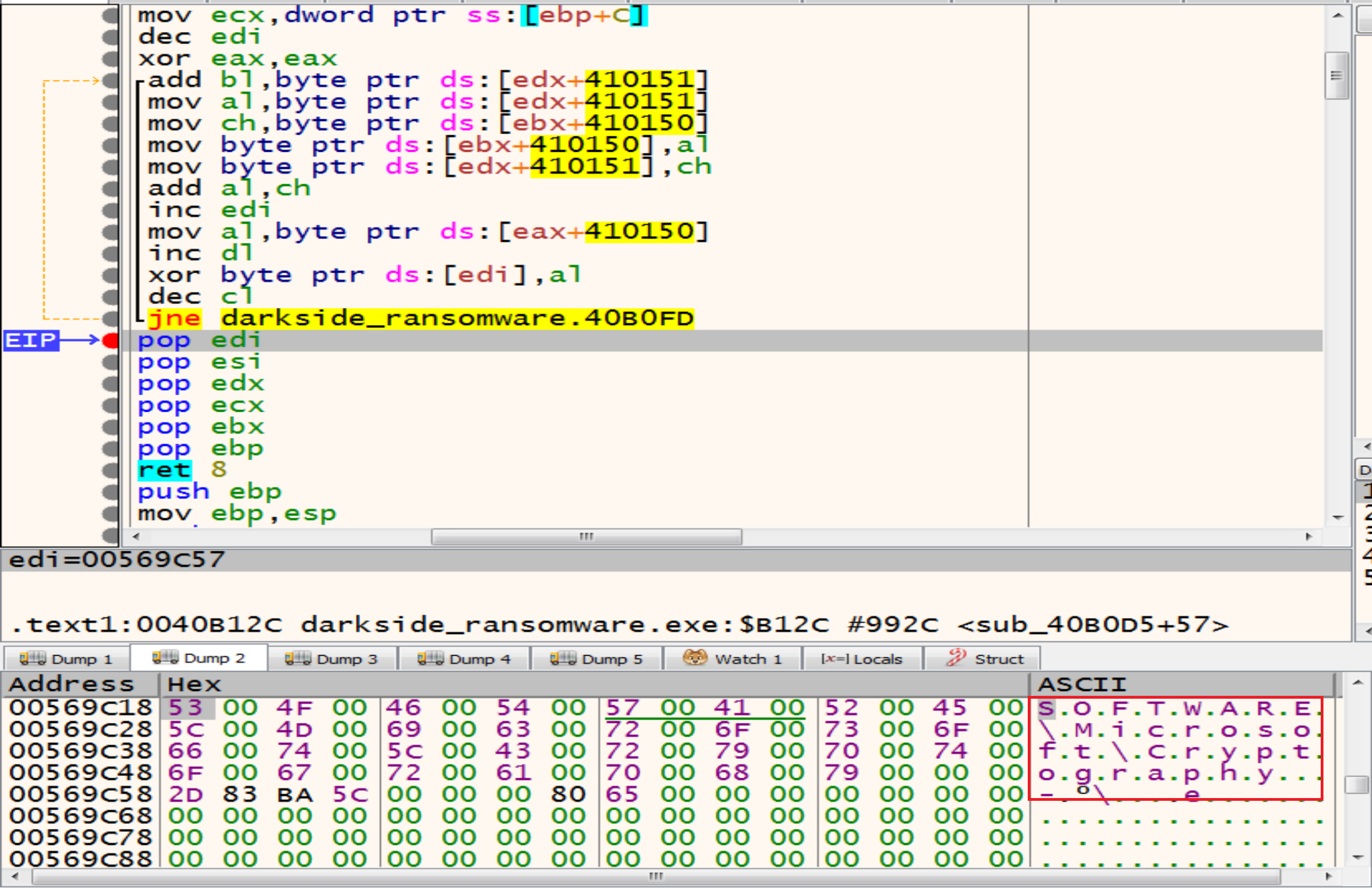This screenshot has width=1372, height=888.
Task: Click disassembly scroll right arrow
Action: tap(1309, 537)
